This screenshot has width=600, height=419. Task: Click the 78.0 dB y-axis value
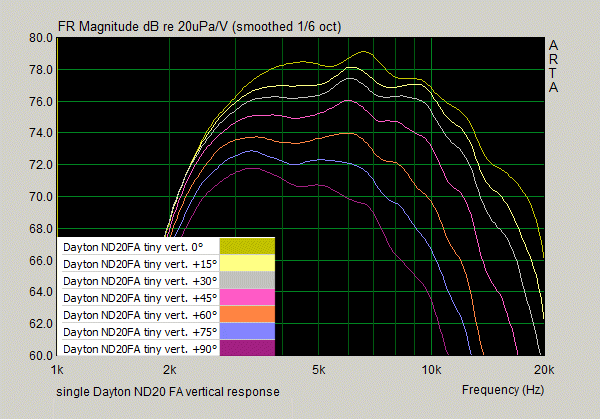[x=41, y=70]
